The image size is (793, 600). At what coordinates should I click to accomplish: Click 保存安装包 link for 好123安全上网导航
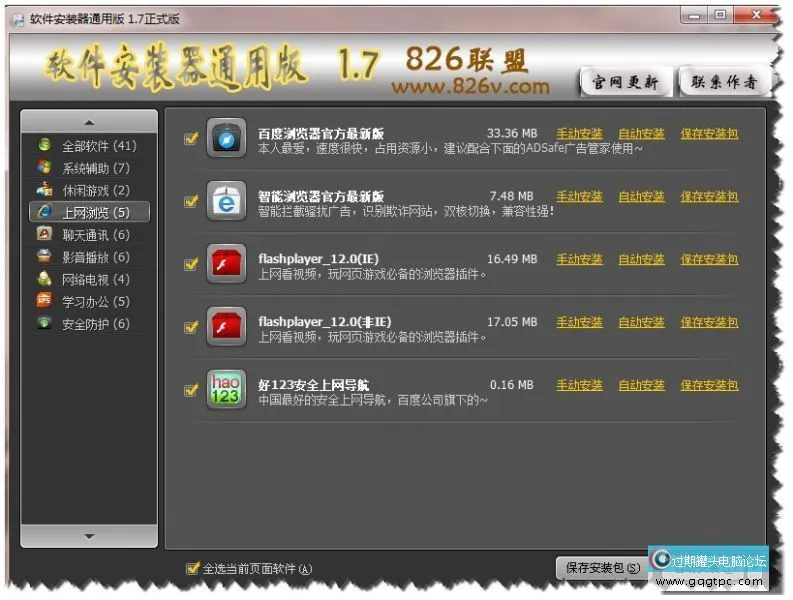[710, 385]
